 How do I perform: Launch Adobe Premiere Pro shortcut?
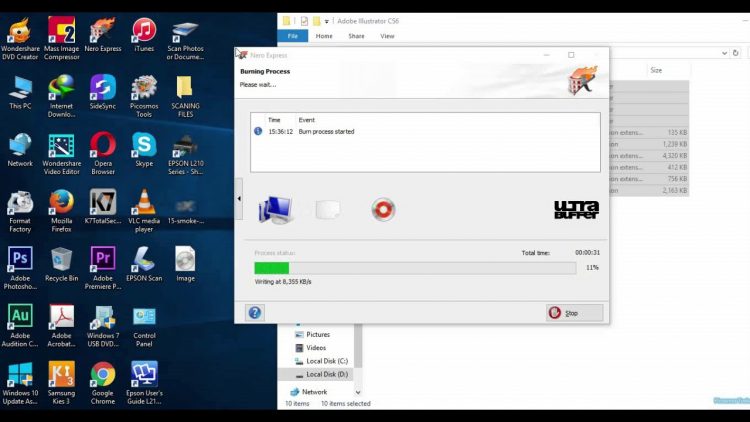pos(103,269)
